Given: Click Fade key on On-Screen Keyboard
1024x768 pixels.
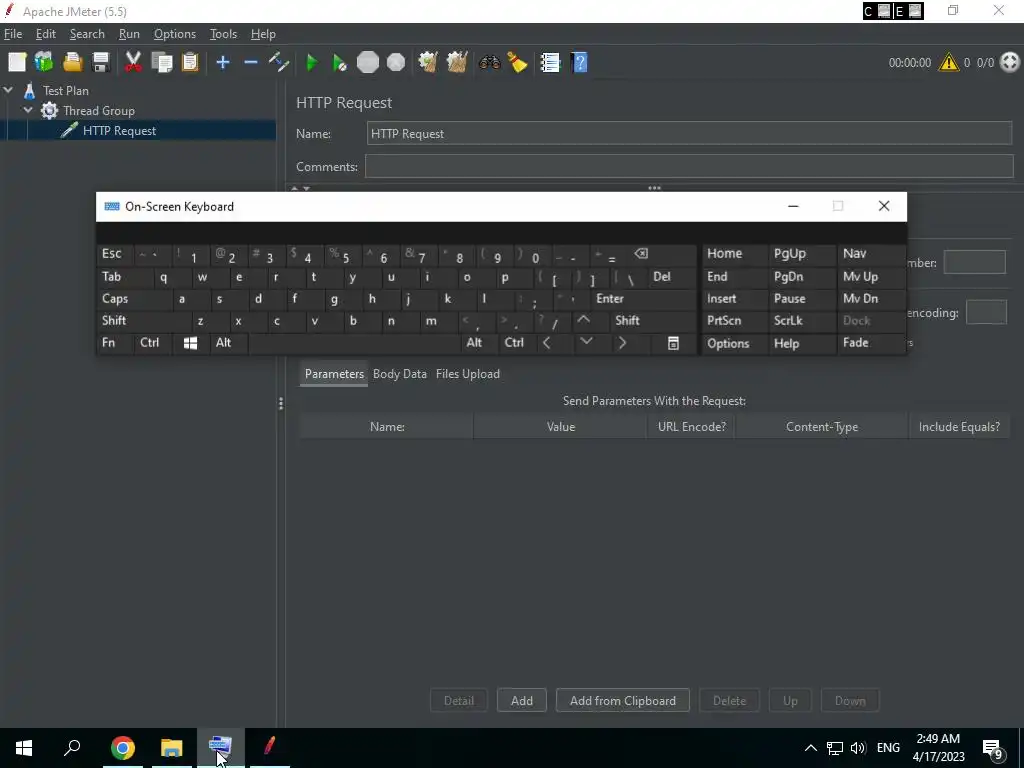Looking at the screenshot, I should [870, 343].
